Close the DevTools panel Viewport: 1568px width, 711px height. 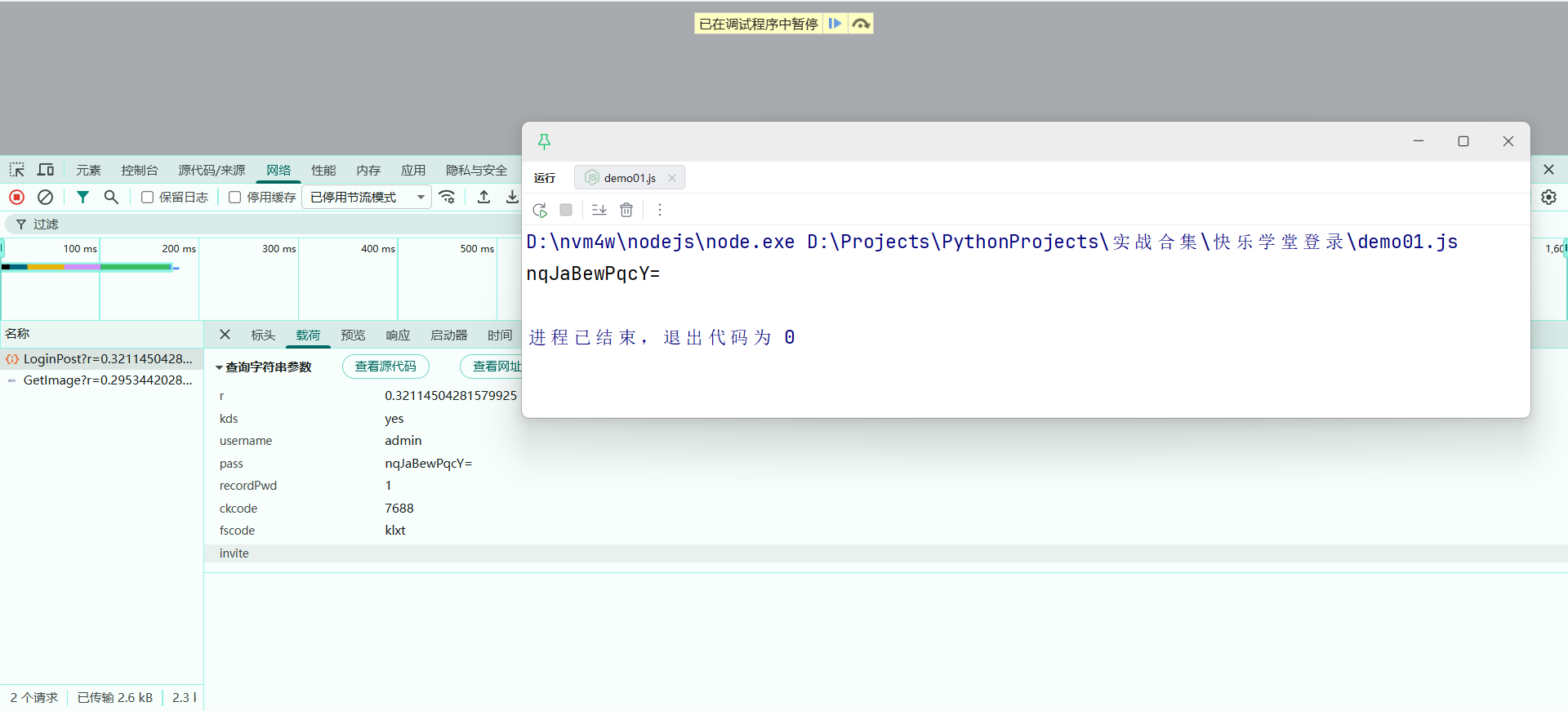[1548, 170]
